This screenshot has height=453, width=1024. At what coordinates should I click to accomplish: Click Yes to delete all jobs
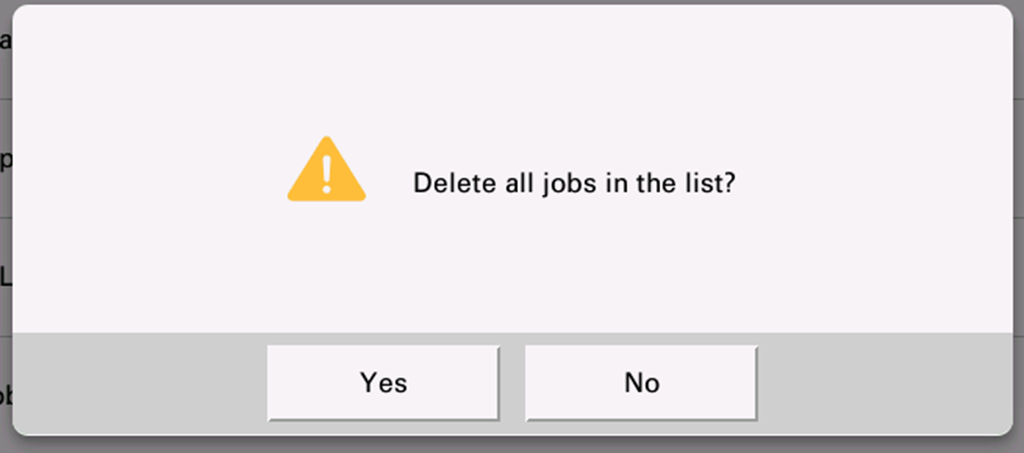coord(383,383)
